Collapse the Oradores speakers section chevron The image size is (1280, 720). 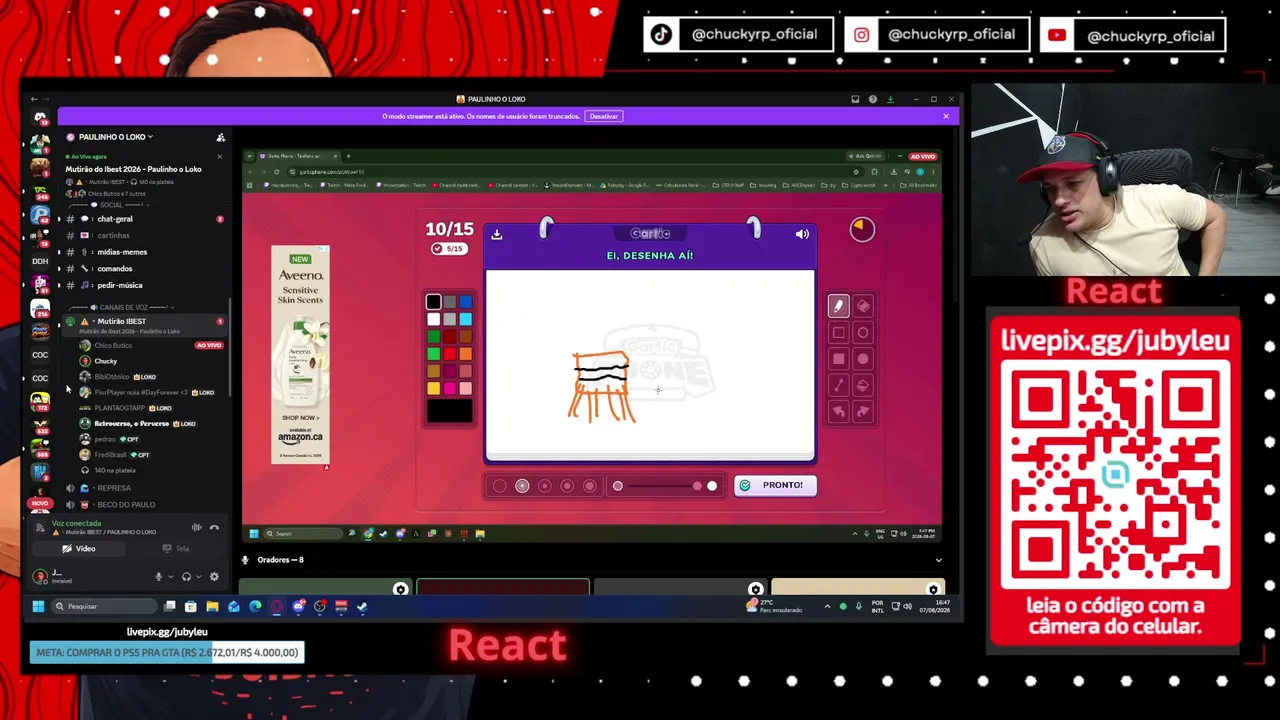tap(938, 560)
